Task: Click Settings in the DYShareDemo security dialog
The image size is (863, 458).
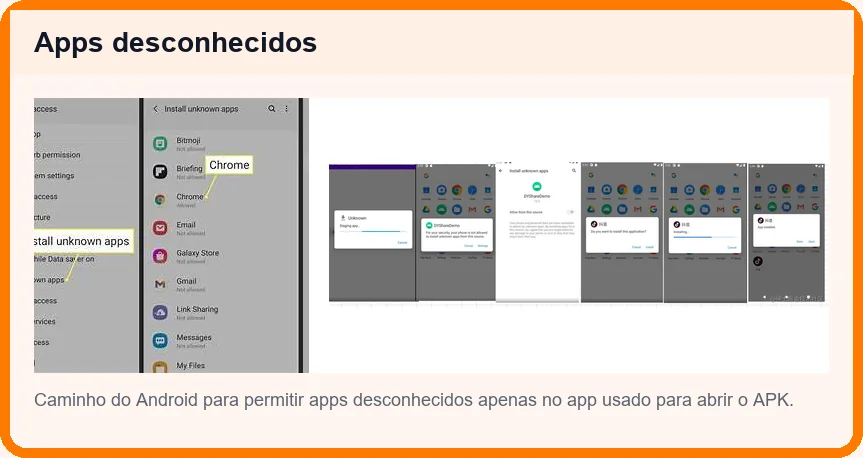Action: pyautogui.click(x=483, y=246)
